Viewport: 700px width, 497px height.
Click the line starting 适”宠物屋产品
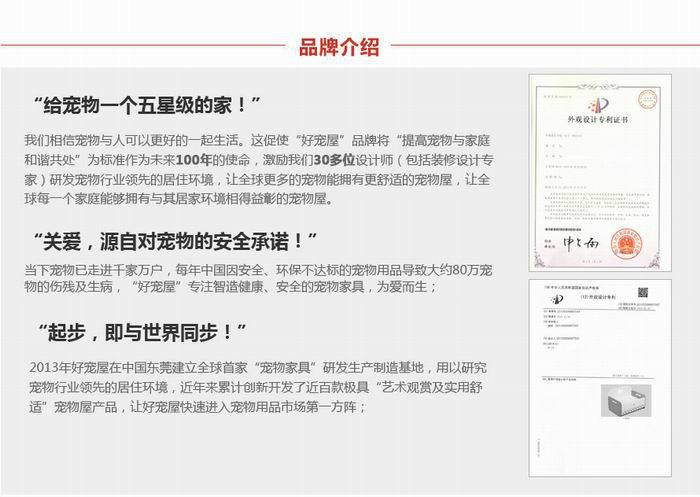[x=198, y=407]
